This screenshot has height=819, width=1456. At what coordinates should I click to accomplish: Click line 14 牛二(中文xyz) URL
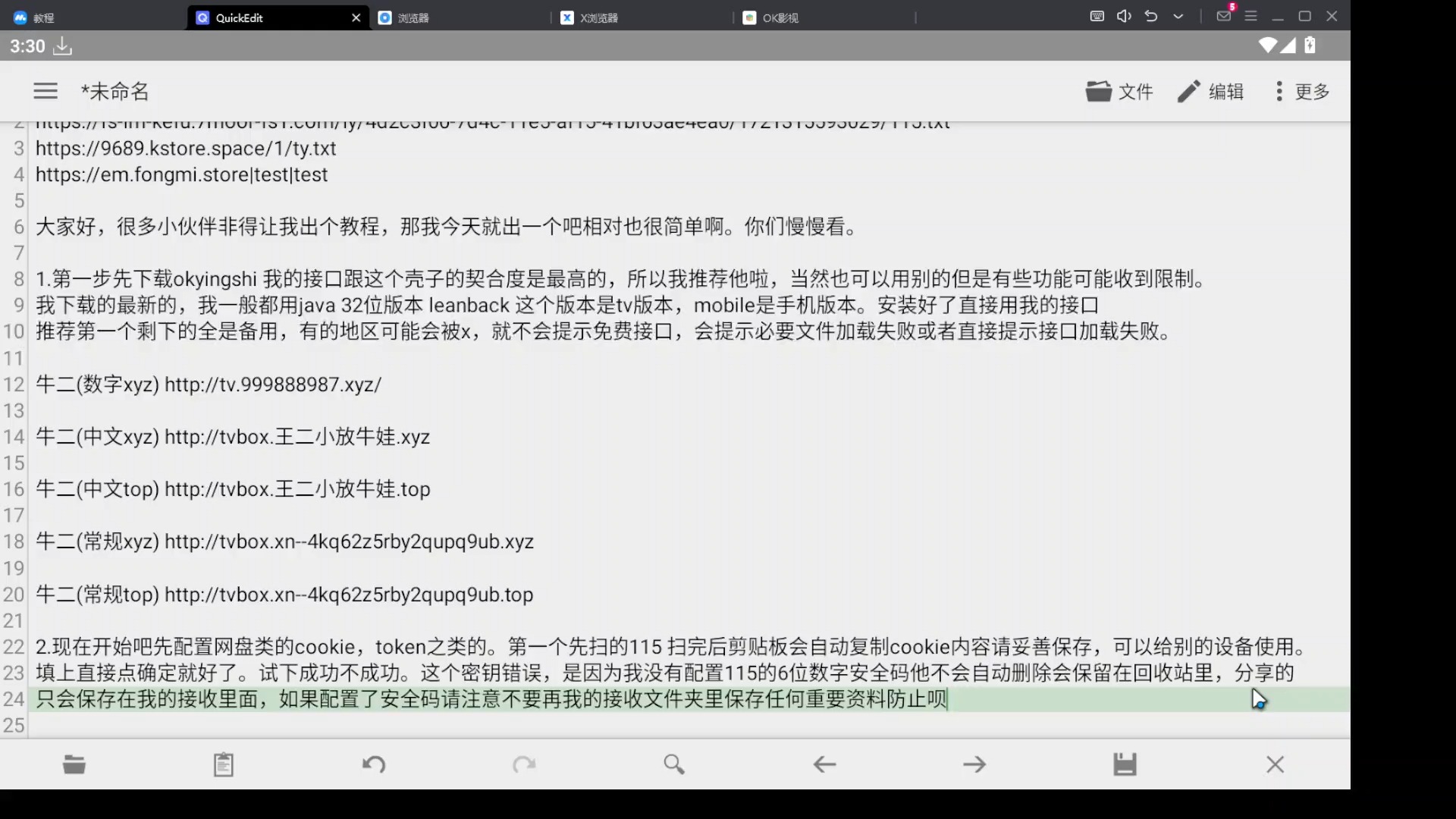coord(233,437)
